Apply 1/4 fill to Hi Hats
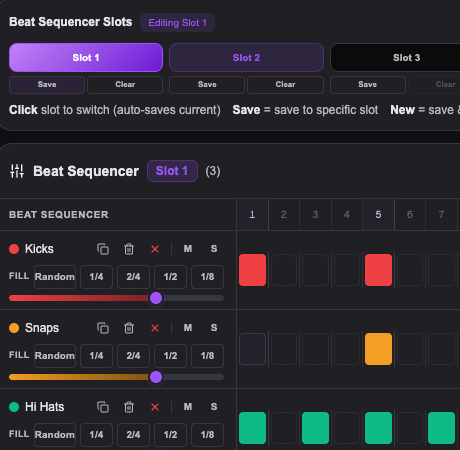This screenshot has width=460, height=450. pyautogui.click(x=96, y=435)
